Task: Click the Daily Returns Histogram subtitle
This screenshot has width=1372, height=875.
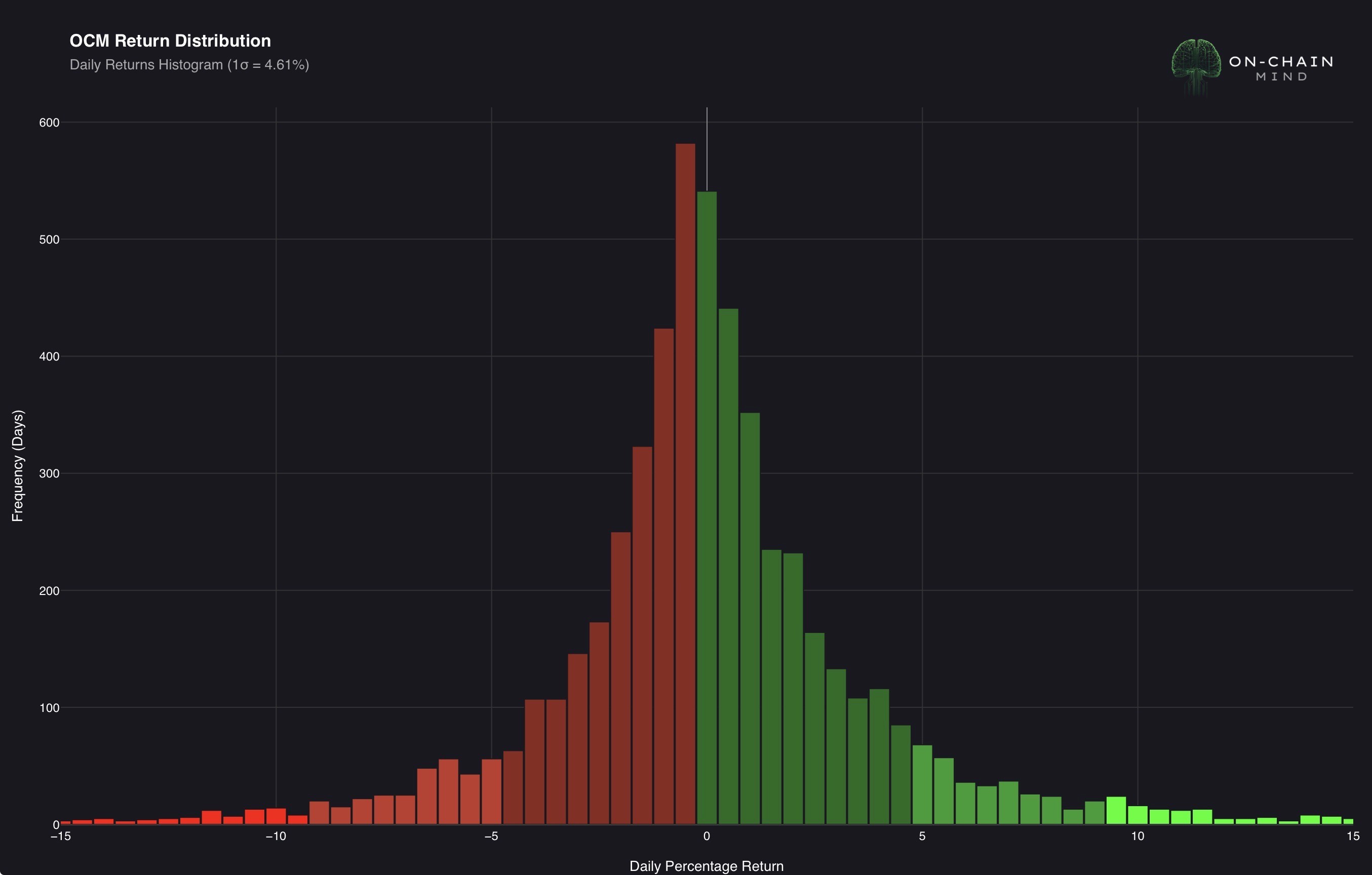Action: pyautogui.click(x=189, y=65)
